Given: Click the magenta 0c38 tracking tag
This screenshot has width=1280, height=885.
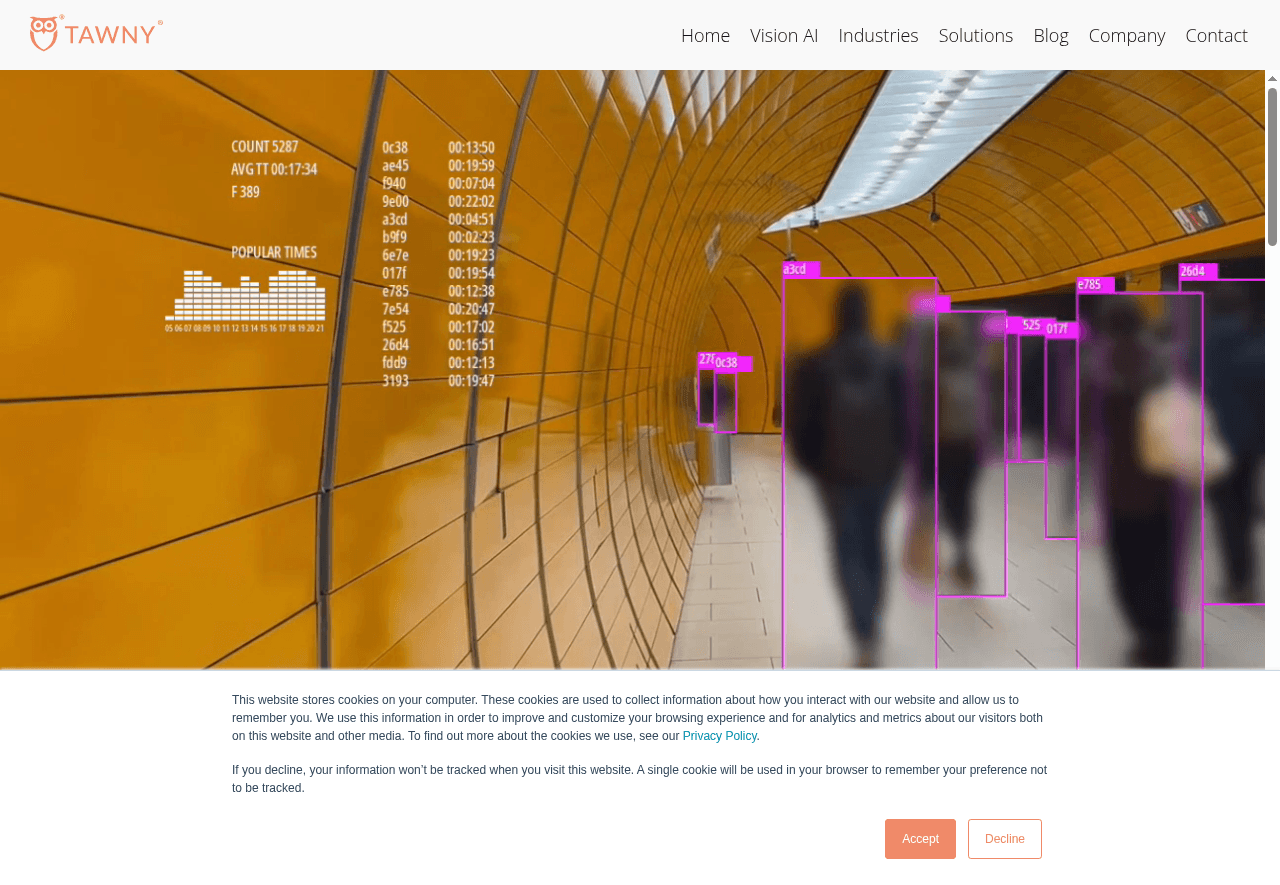Looking at the screenshot, I should [730, 363].
